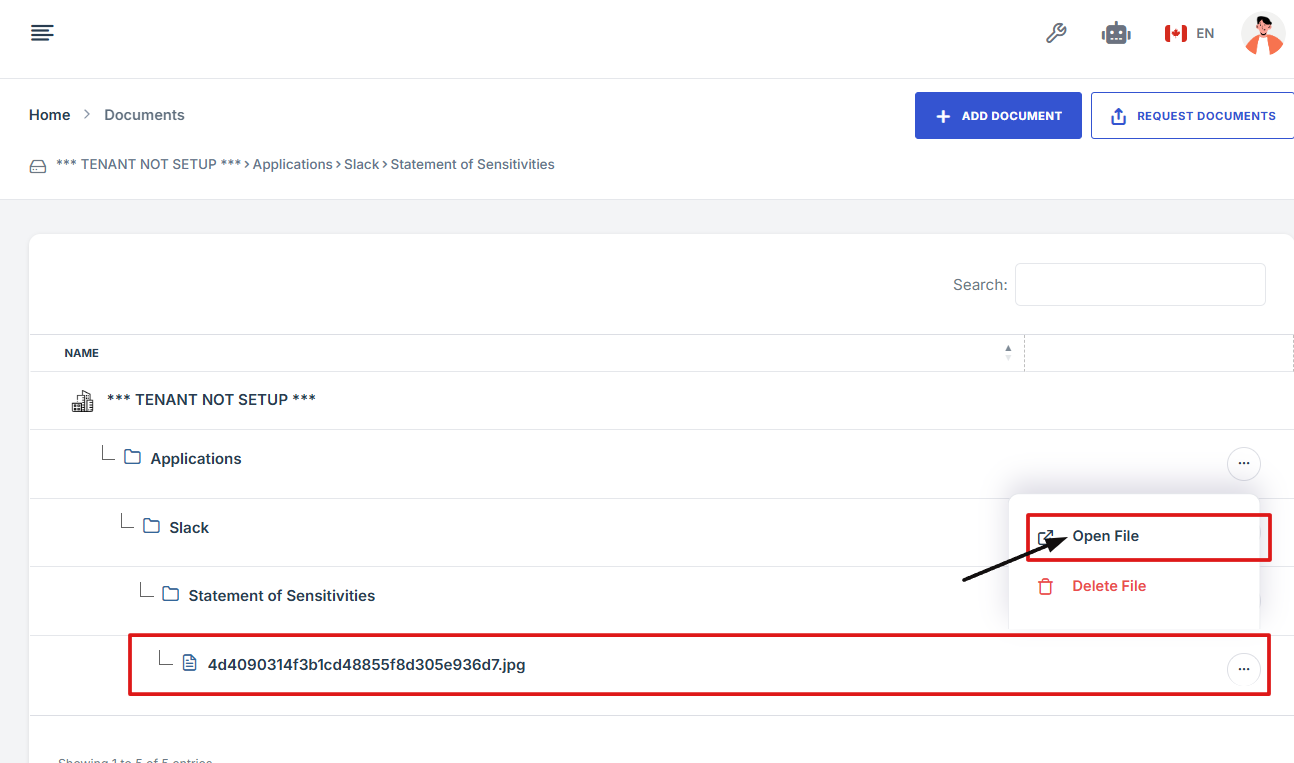
Task: Choose Delete File in the context menu
Action: pos(1108,586)
